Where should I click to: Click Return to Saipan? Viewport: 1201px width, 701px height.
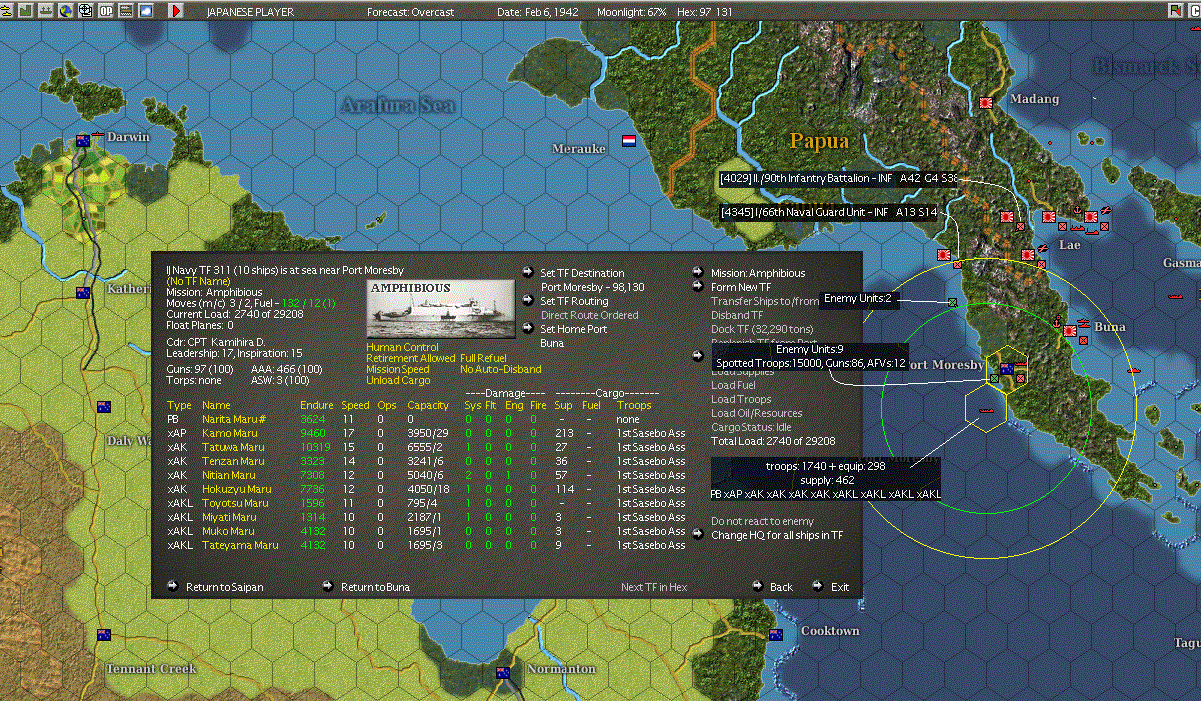pos(225,587)
